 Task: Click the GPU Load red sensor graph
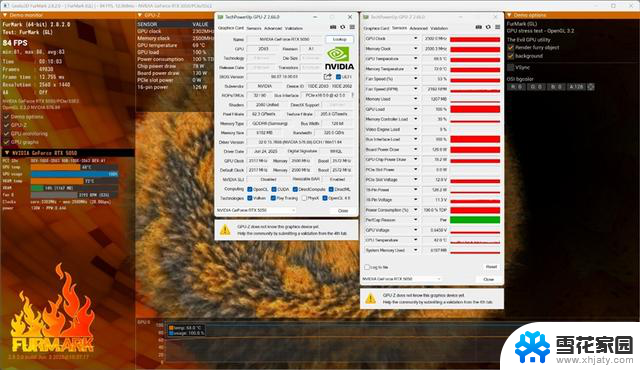point(475,109)
